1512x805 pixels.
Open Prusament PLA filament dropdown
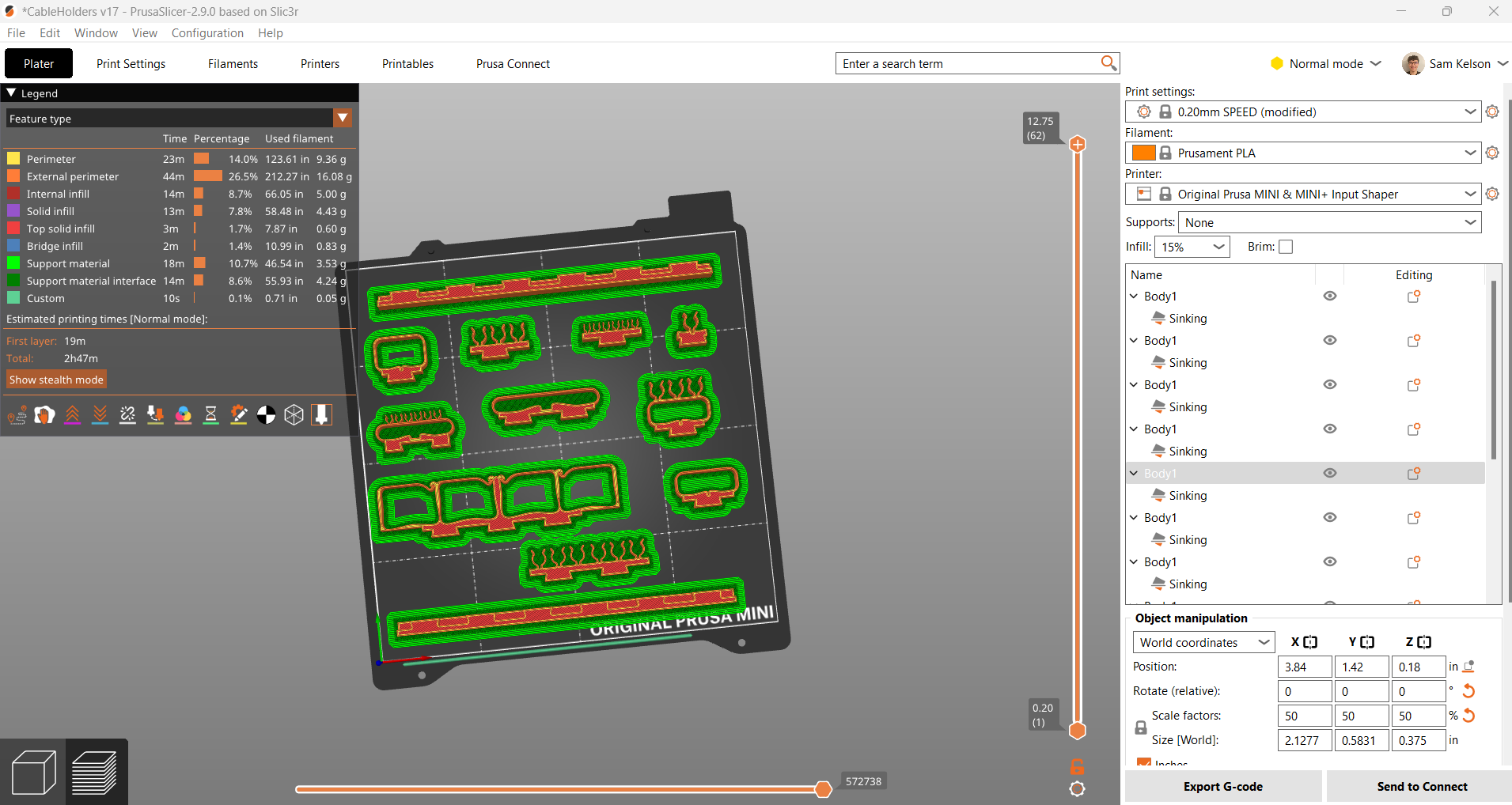1302,153
